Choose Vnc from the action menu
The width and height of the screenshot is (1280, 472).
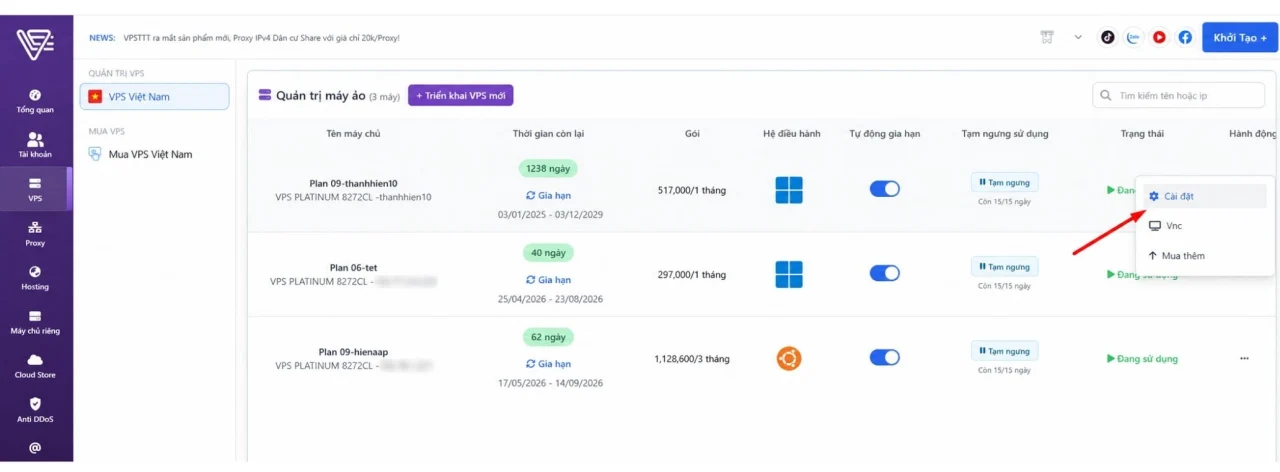[1205, 226]
